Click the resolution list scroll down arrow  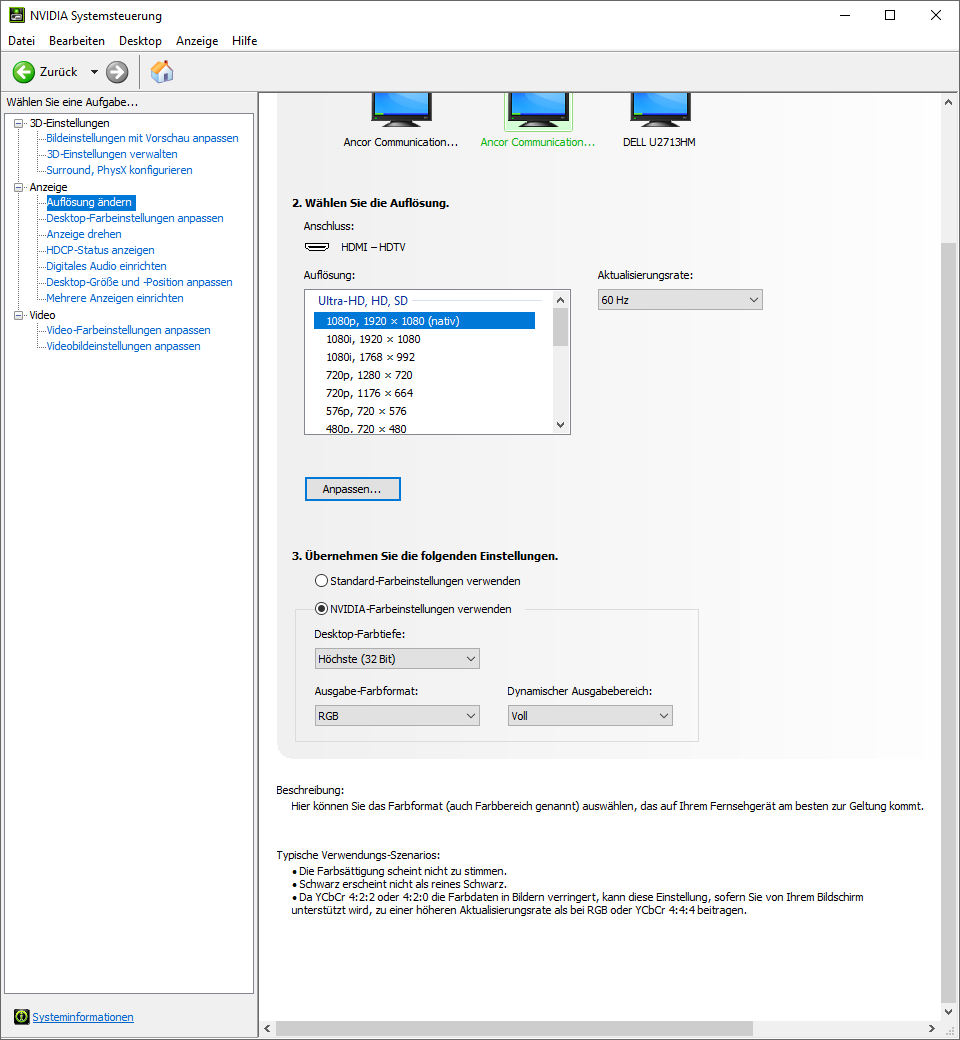[561, 424]
